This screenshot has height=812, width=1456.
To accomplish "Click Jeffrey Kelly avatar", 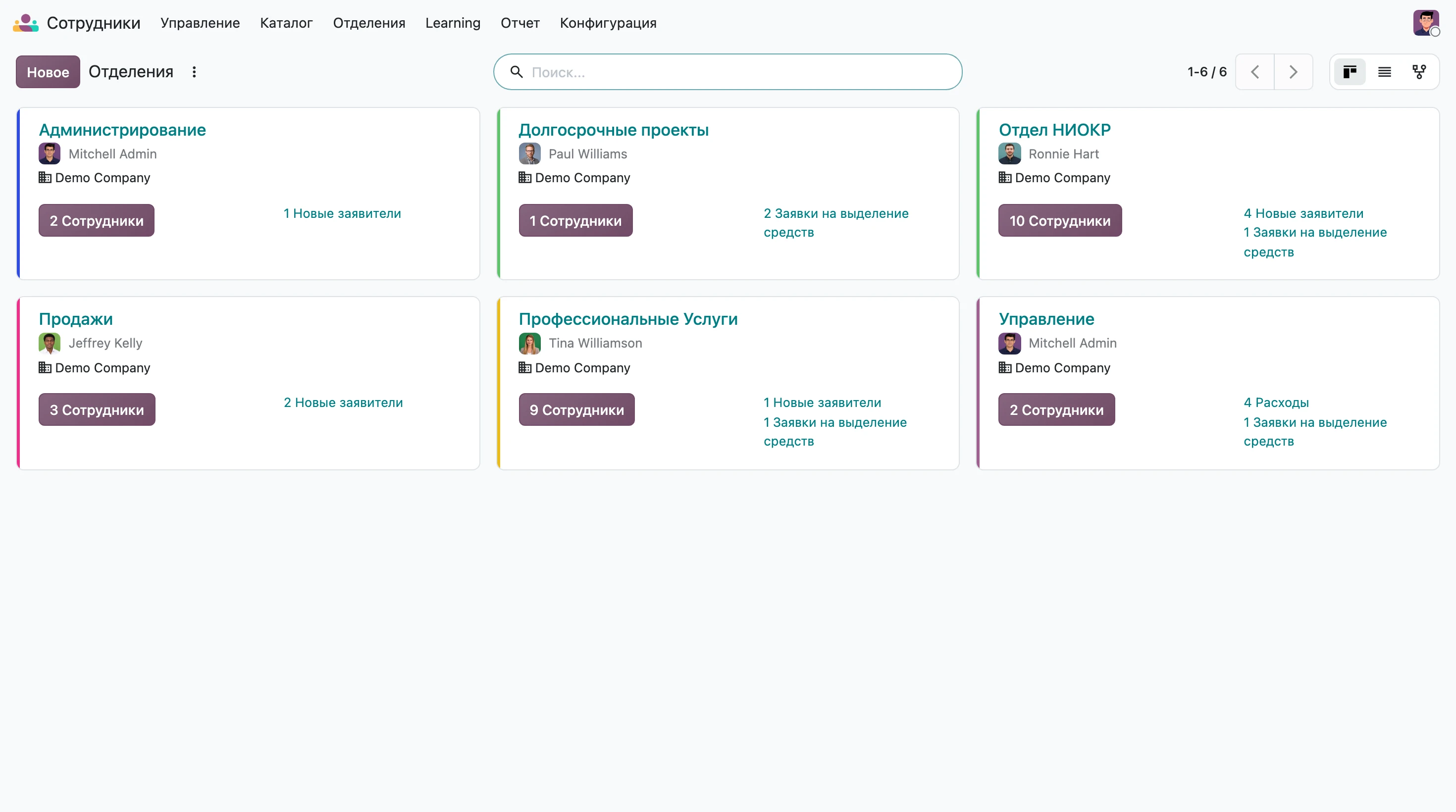I will [49, 343].
